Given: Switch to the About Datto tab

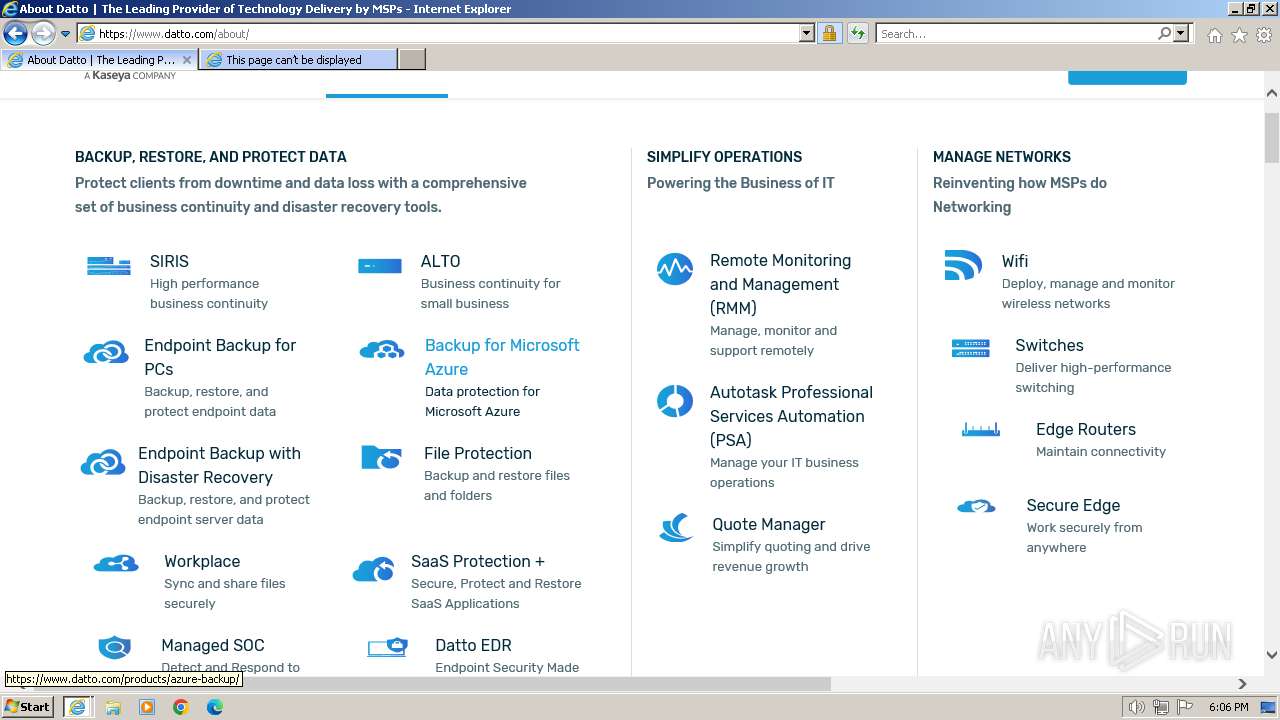Looking at the screenshot, I should click(x=100, y=60).
